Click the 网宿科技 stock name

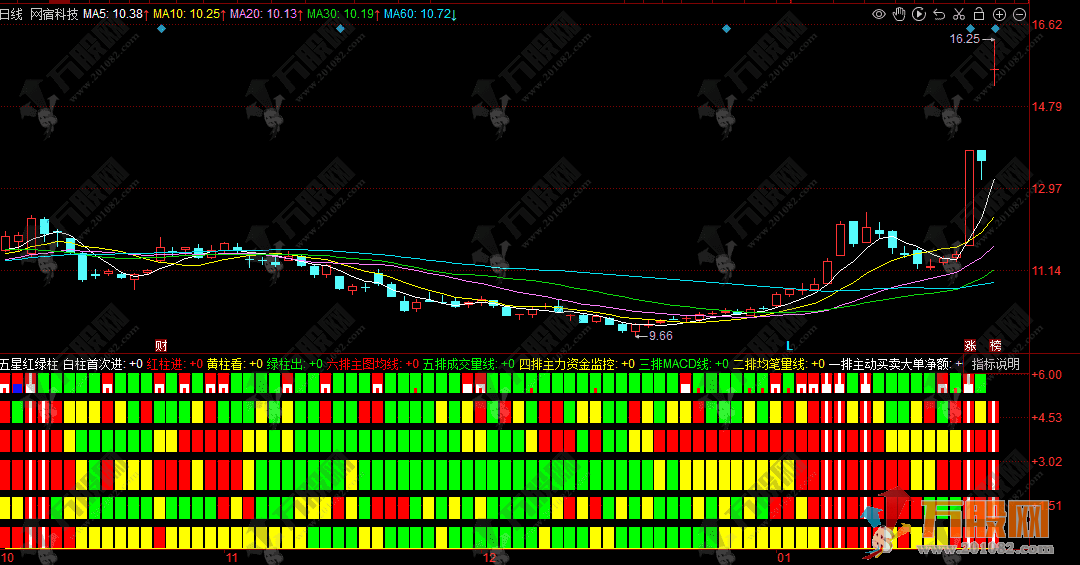click(x=54, y=14)
